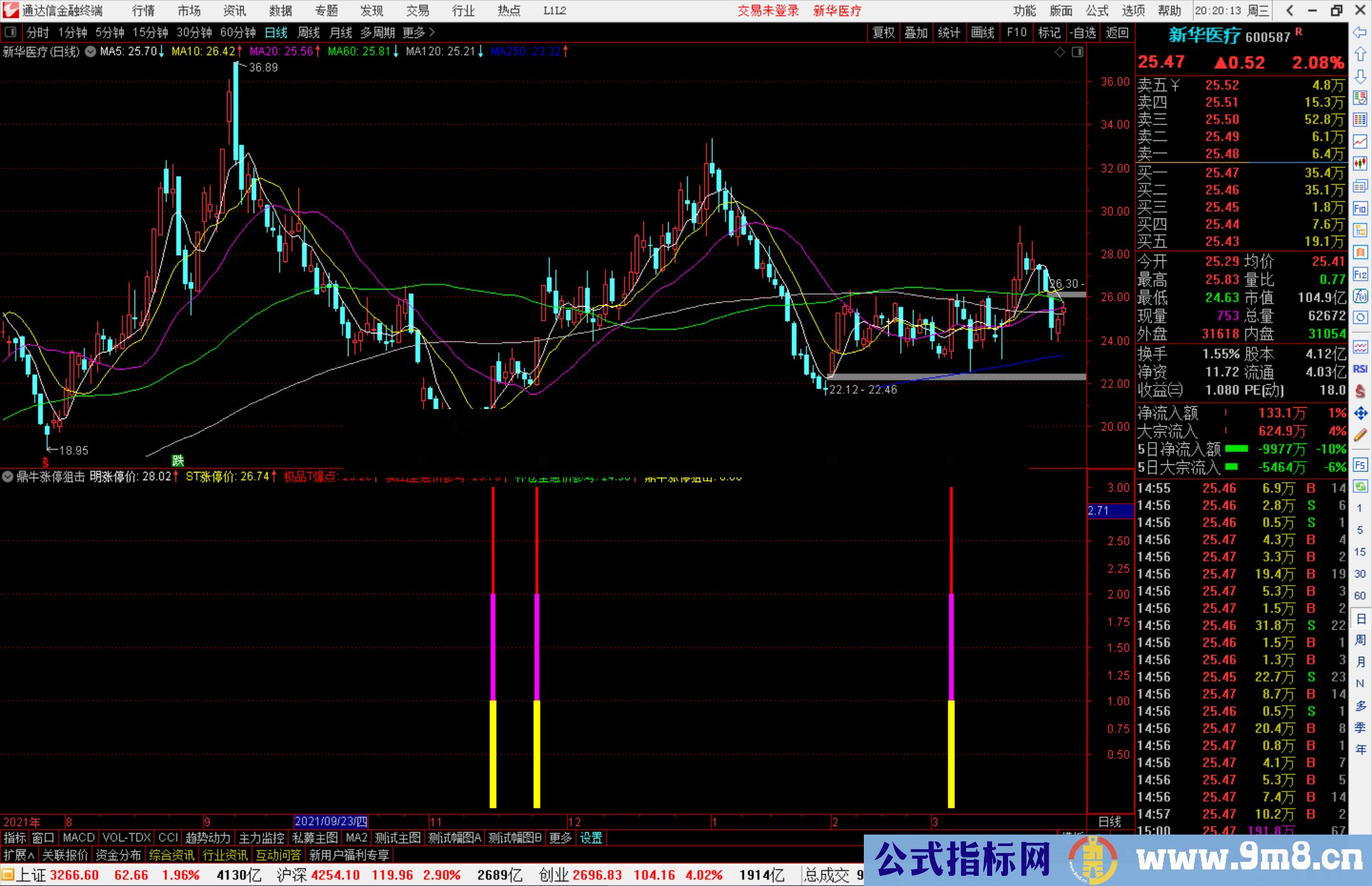This screenshot has height=886, width=1372.
Task: Click the green refresh icon in sidebar
Action: tap(1360, 487)
